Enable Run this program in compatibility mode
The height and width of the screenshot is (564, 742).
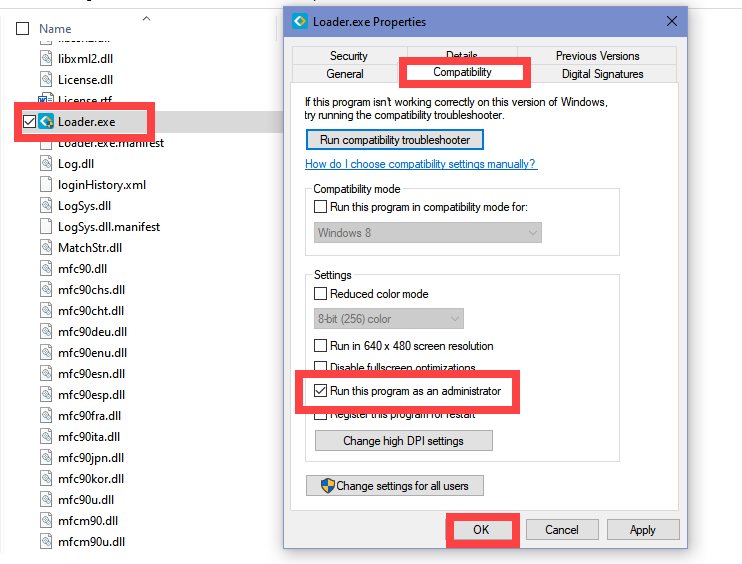(320, 207)
